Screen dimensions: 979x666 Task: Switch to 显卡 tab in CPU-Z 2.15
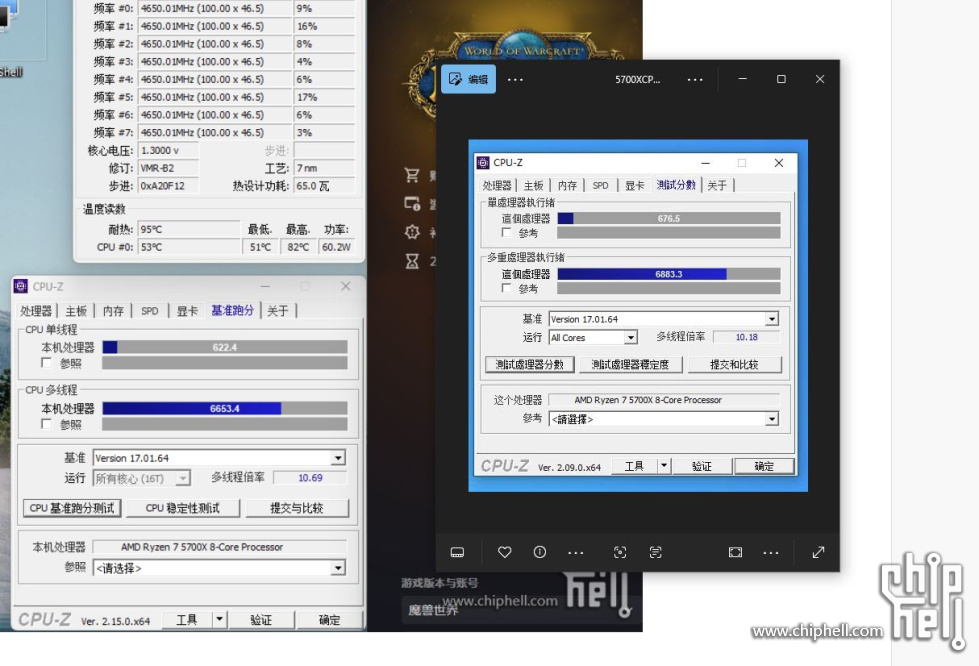click(187, 311)
